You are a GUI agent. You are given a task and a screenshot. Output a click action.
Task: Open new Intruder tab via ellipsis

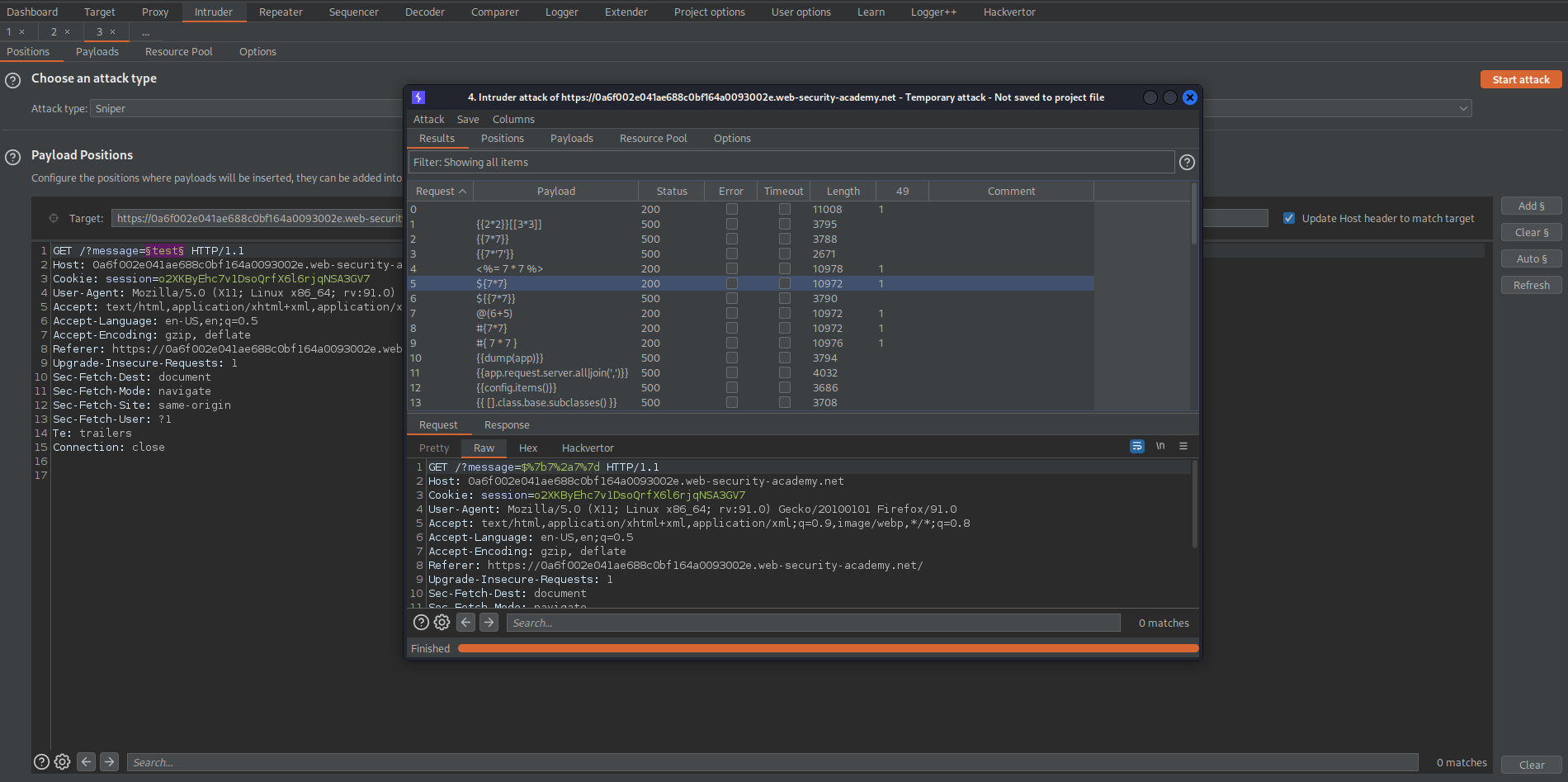(146, 32)
